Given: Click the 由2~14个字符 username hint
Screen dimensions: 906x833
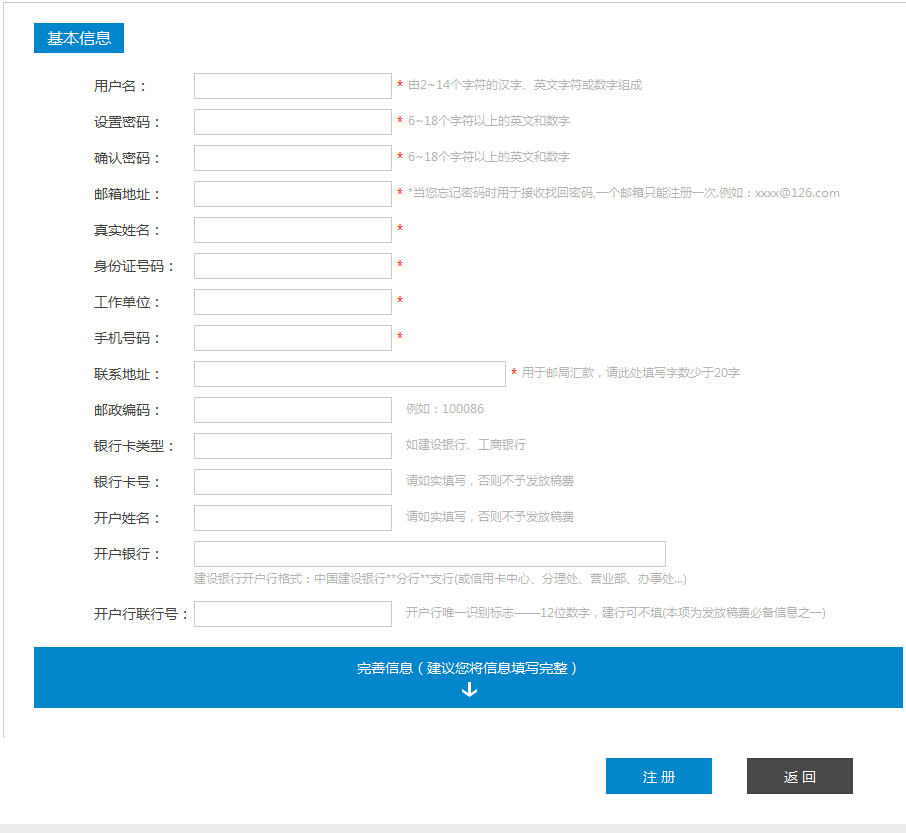Looking at the screenshot, I should [525, 85].
